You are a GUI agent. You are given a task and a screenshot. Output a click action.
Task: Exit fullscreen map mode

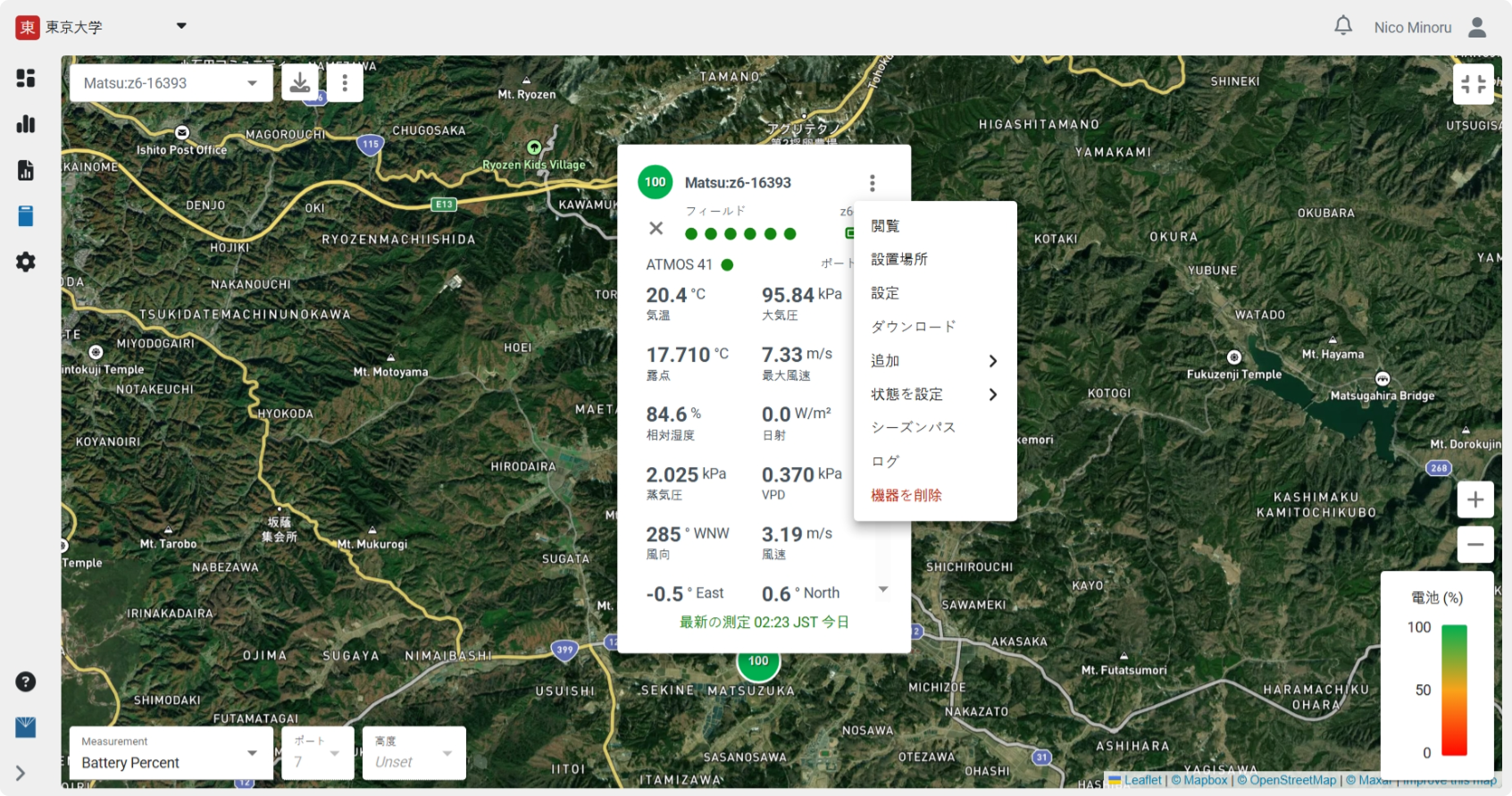pyautogui.click(x=1474, y=84)
